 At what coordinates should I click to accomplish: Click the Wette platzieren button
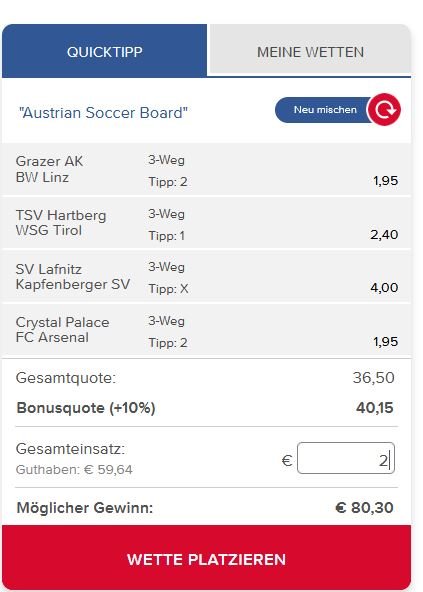[206, 558]
